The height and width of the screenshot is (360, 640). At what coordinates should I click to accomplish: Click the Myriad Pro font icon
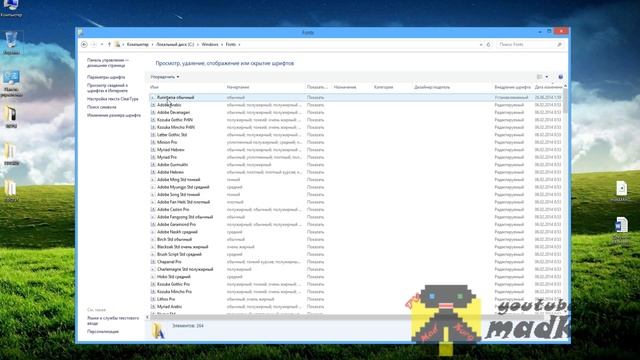[153, 157]
